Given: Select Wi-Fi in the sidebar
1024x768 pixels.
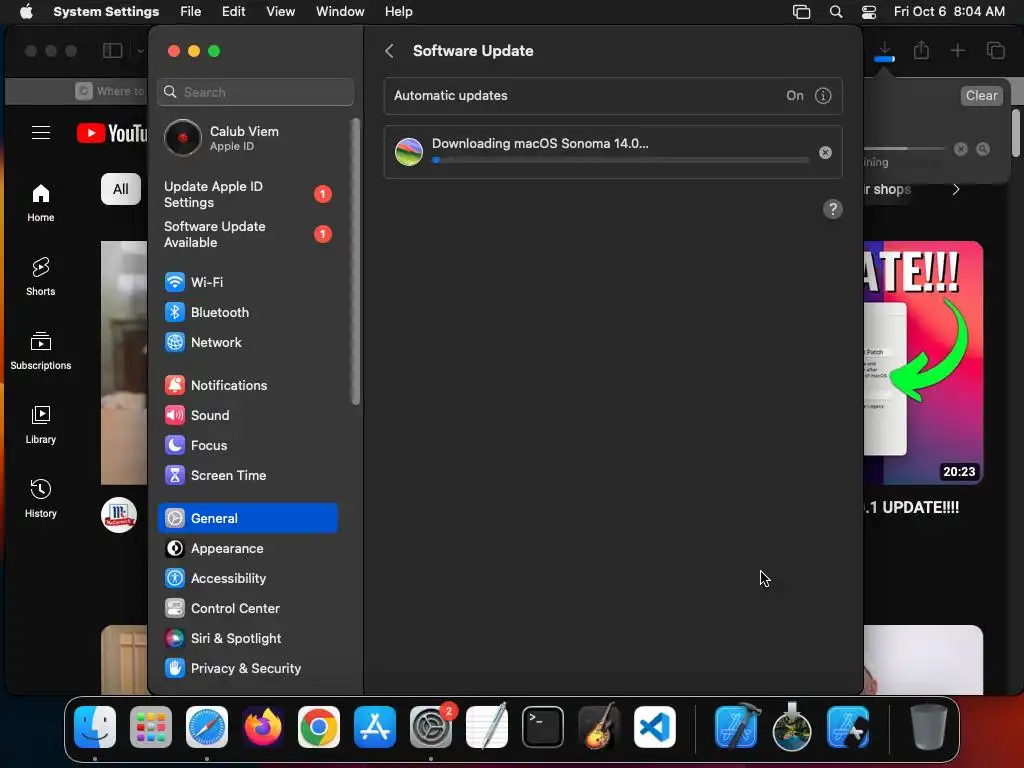Looking at the screenshot, I should pos(248,282).
